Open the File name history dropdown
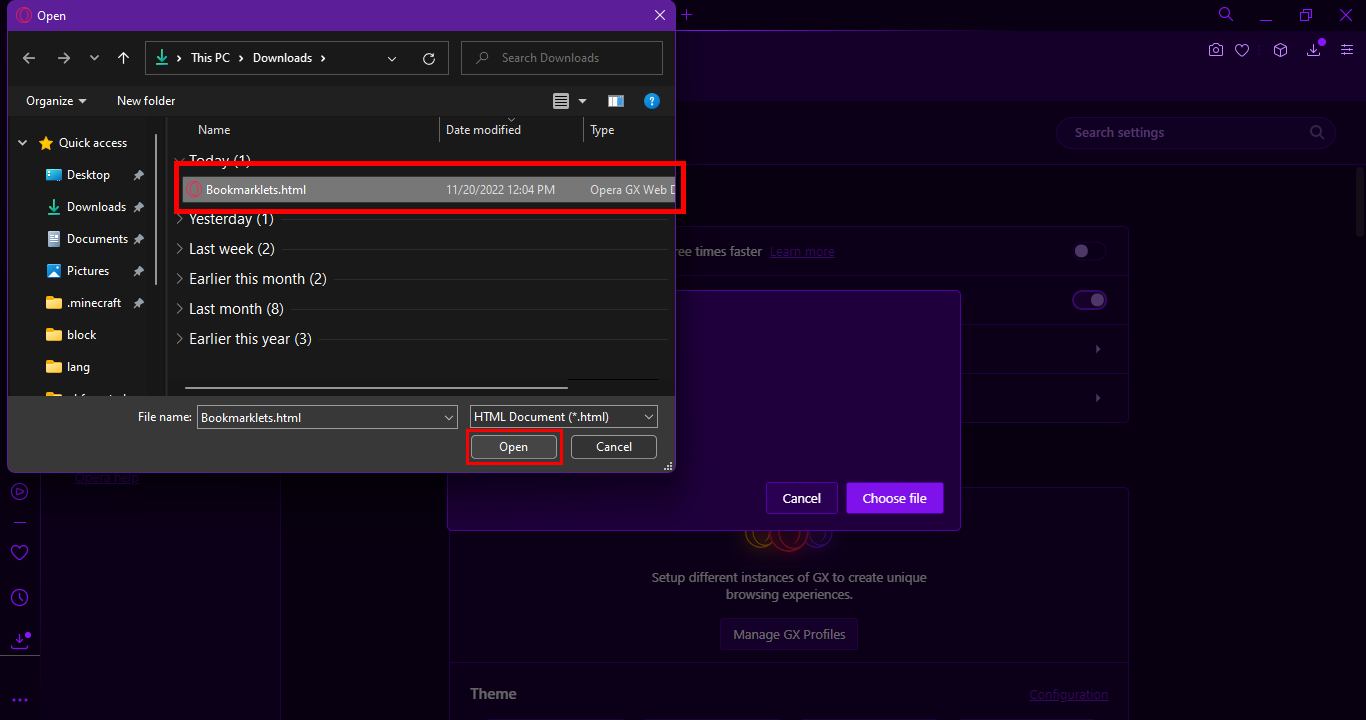Viewport: 1366px width, 720px height. click(x=448, y=417)
